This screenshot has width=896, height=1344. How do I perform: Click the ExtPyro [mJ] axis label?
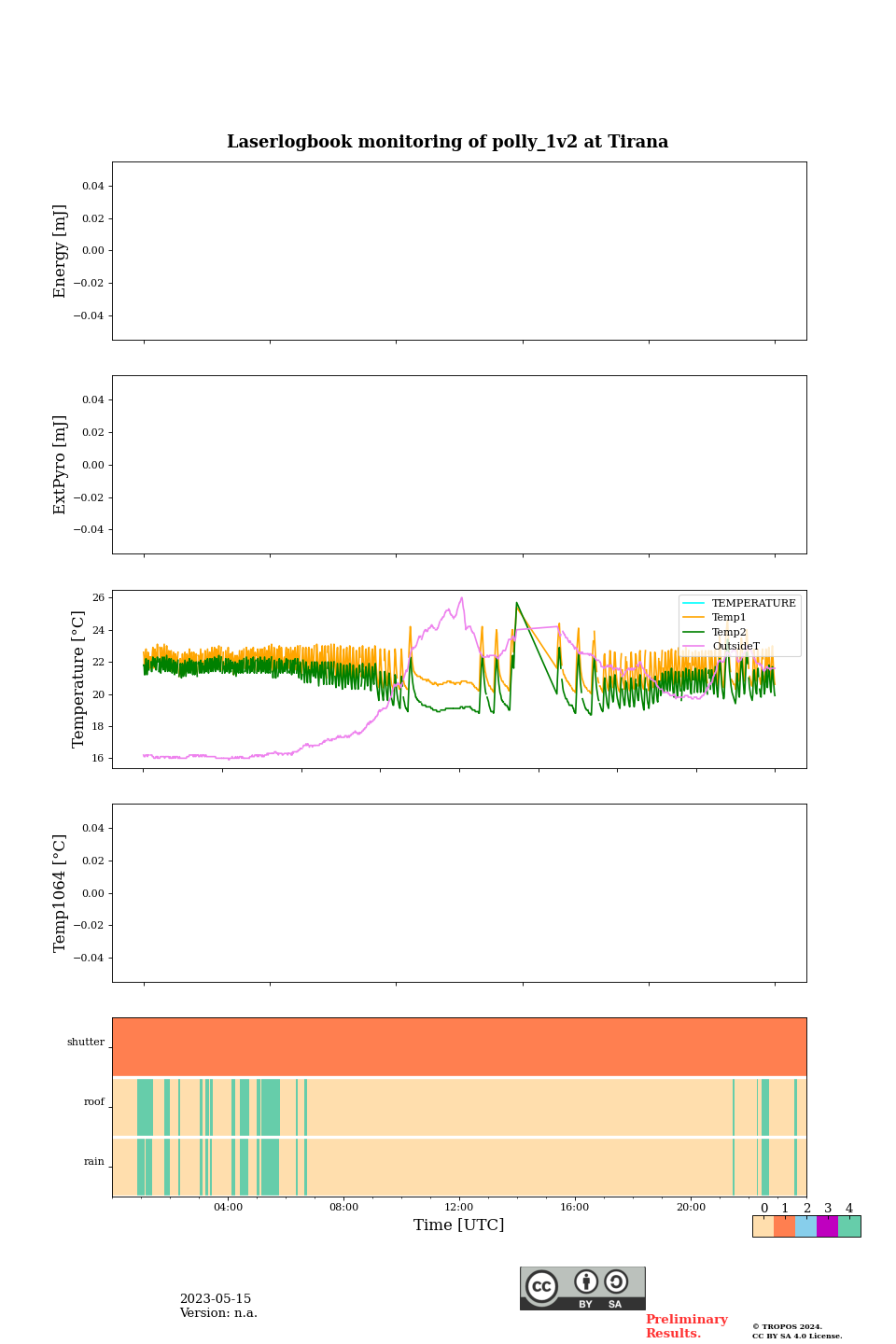[x=61, y=465]
